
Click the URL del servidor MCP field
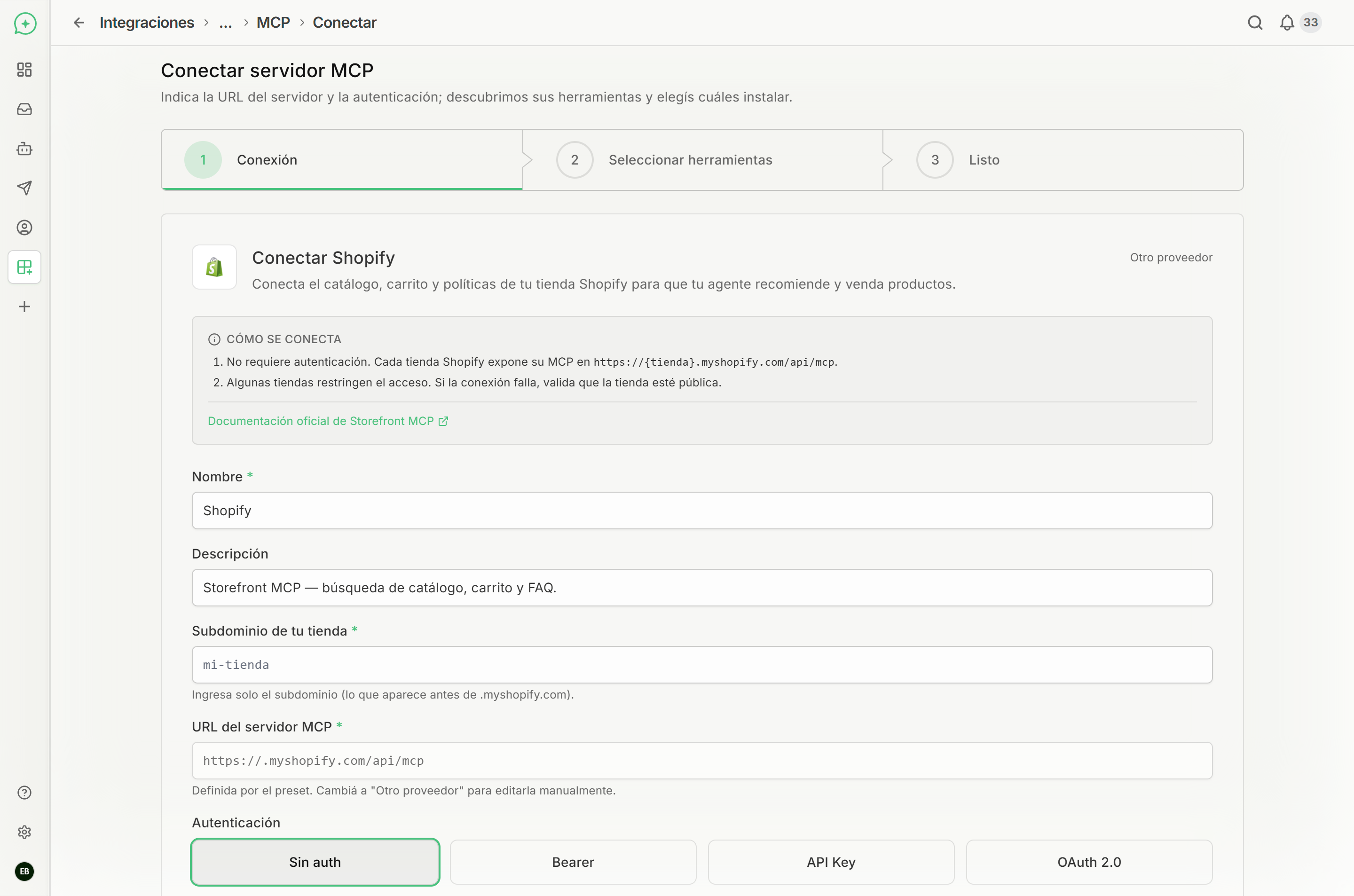pyautogui.click(x=702, y=761)
